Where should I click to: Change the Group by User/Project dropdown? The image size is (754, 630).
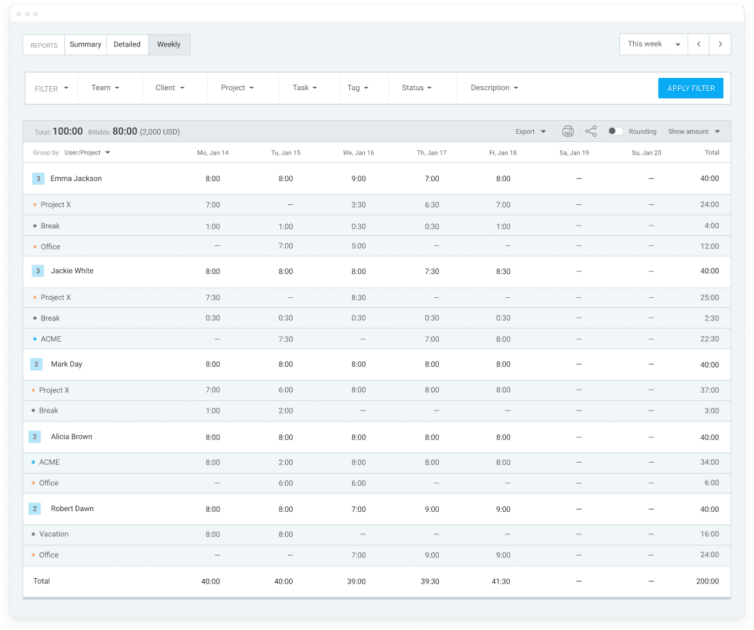pyautogui.click(x=87, y=153)
